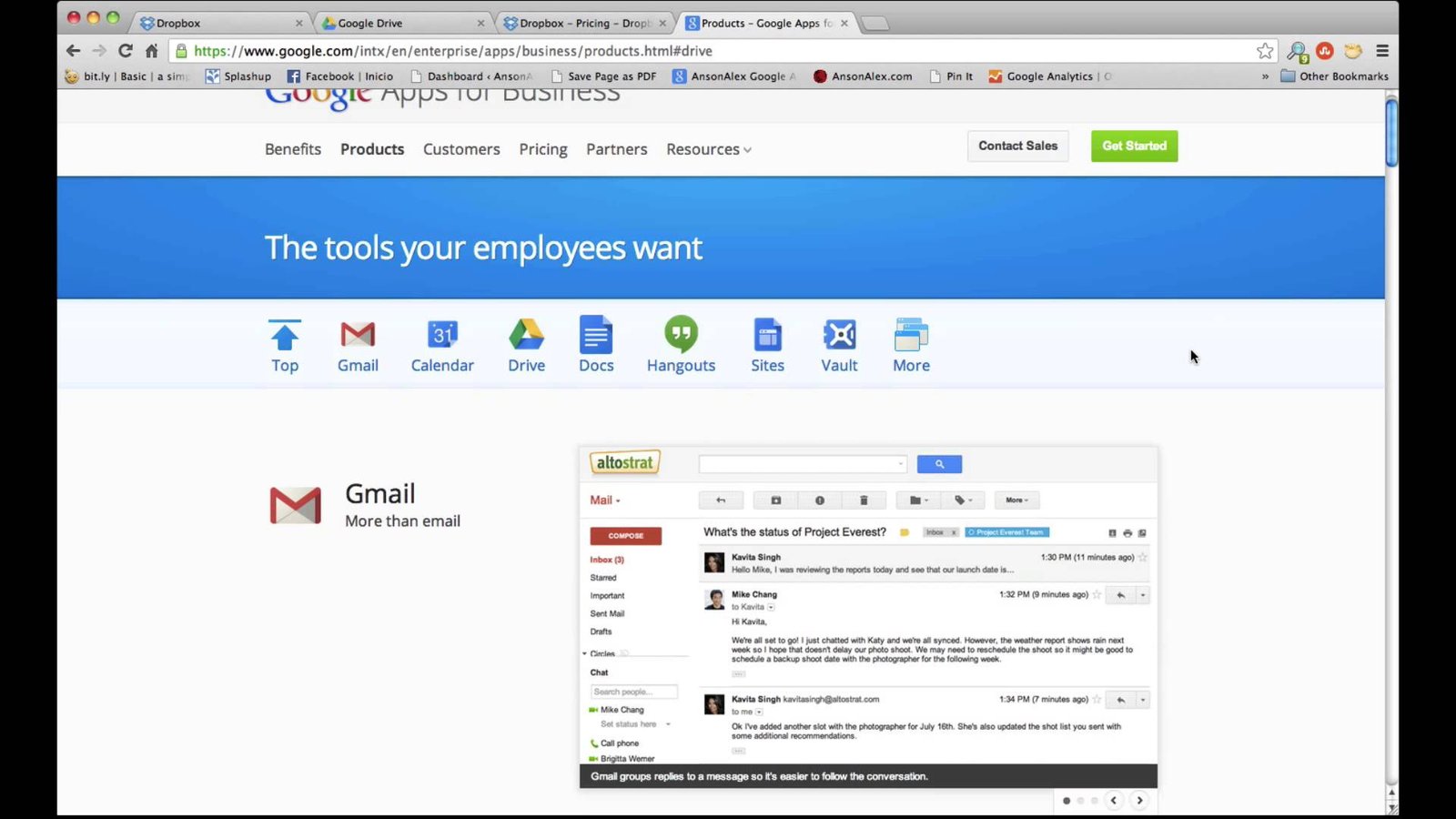The height and width of the screenshot is (819, 1456).
Task: Go back with the browser back arrow
Action: click(x=74, y=51)
